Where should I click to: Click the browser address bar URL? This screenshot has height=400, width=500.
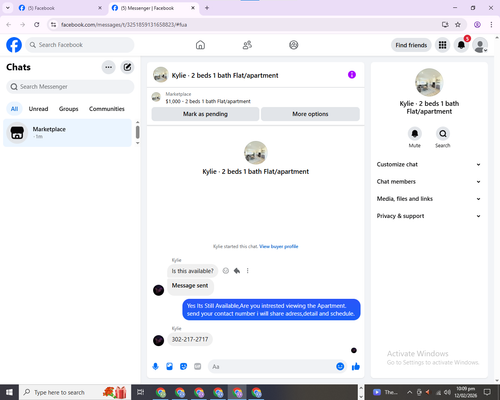pyautogui.click(x=124, y=25)
